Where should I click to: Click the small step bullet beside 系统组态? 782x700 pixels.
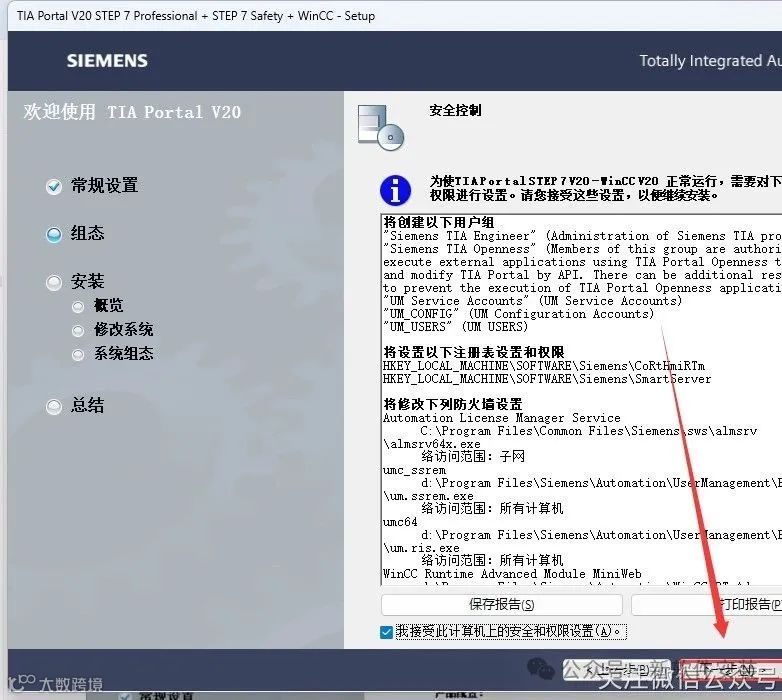[x=78, y=354]
